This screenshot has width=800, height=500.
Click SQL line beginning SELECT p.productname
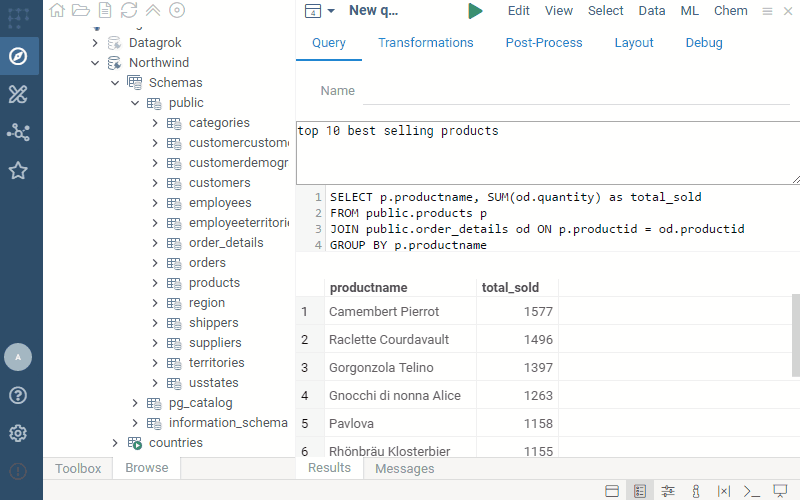tap(515, 197)
